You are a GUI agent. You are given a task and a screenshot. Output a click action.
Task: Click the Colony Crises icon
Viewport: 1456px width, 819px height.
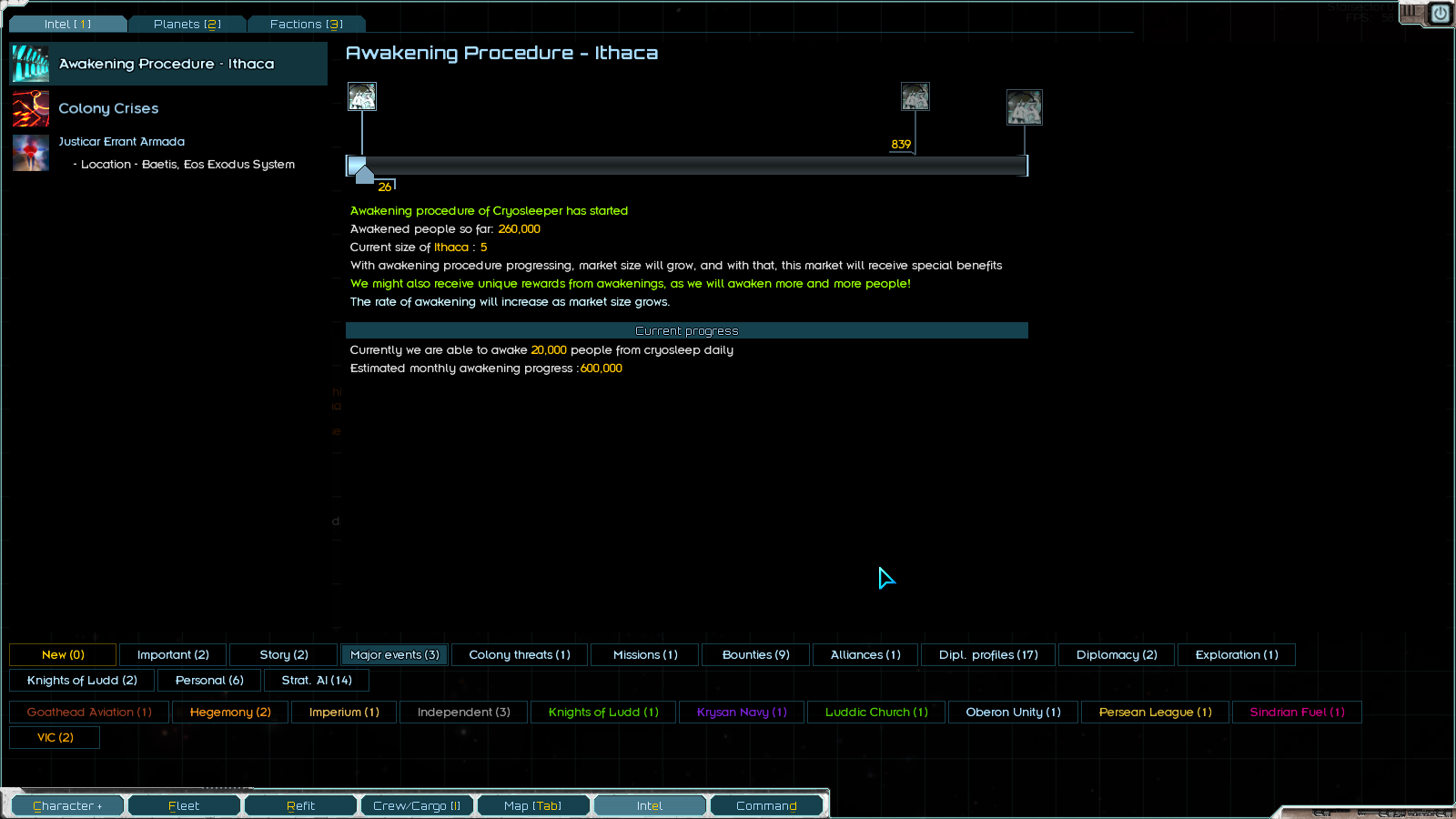tap(30, 108)
